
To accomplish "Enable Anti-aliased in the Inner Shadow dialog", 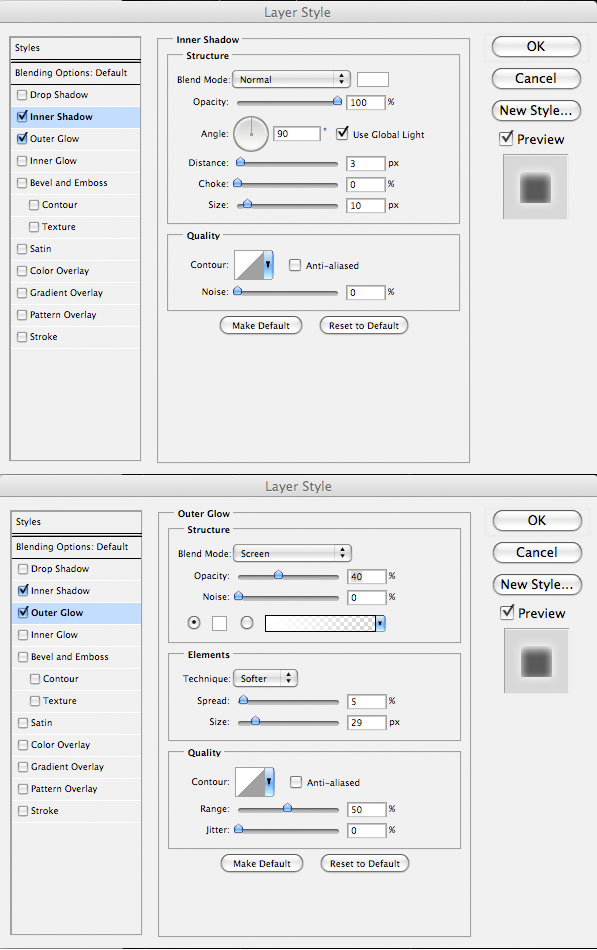I will coord(295,265).
